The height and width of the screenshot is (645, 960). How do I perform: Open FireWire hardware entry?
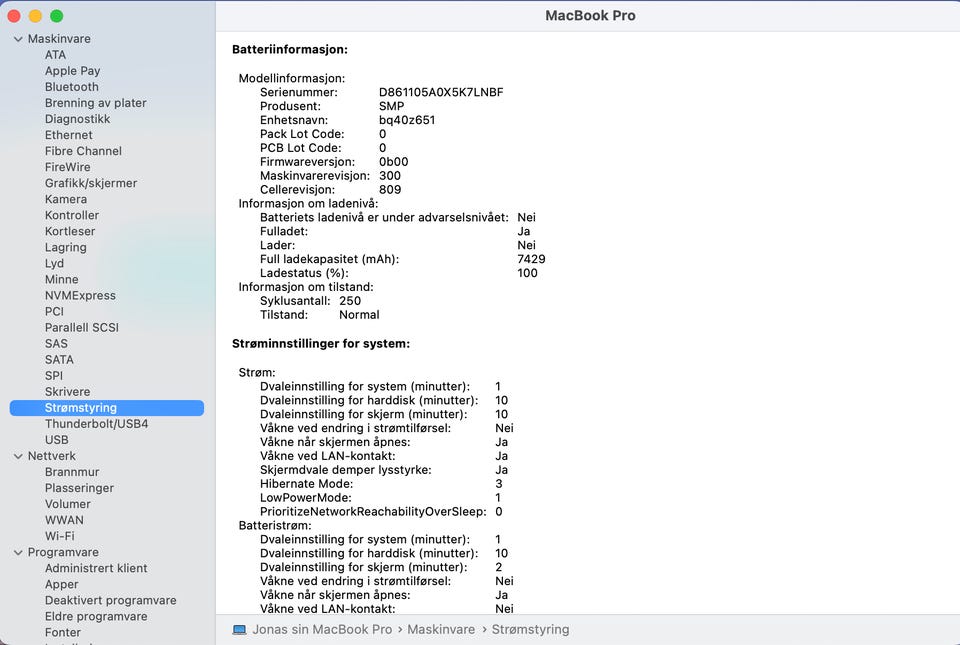[x=67, y=167]
